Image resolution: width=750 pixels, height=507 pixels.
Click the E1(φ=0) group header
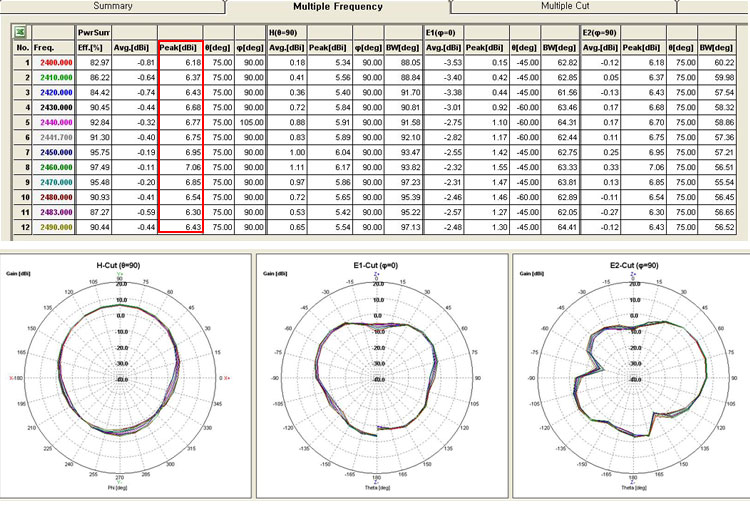pyautogui.click(x=443, y=33)
